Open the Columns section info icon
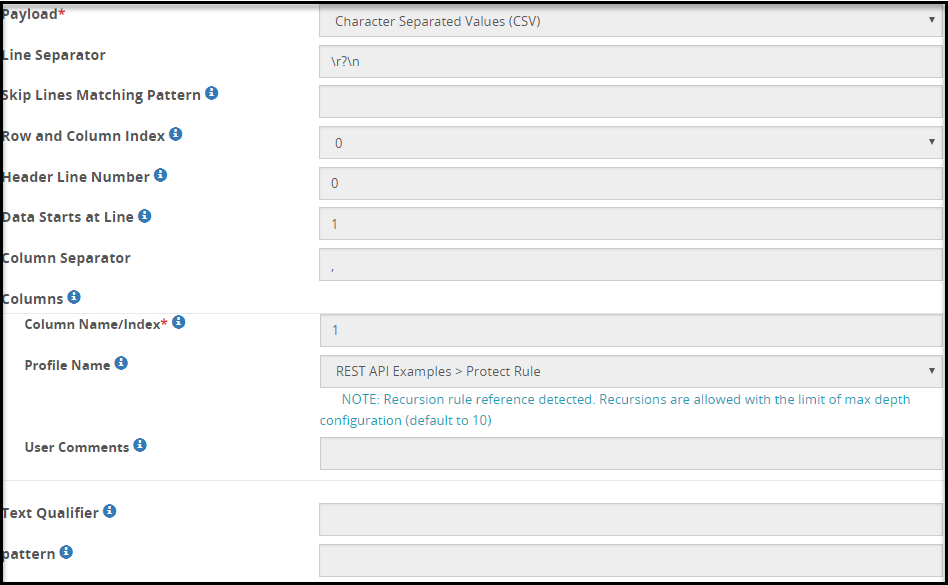This screenshot has height=585, width=948. (x=72, y=294)
